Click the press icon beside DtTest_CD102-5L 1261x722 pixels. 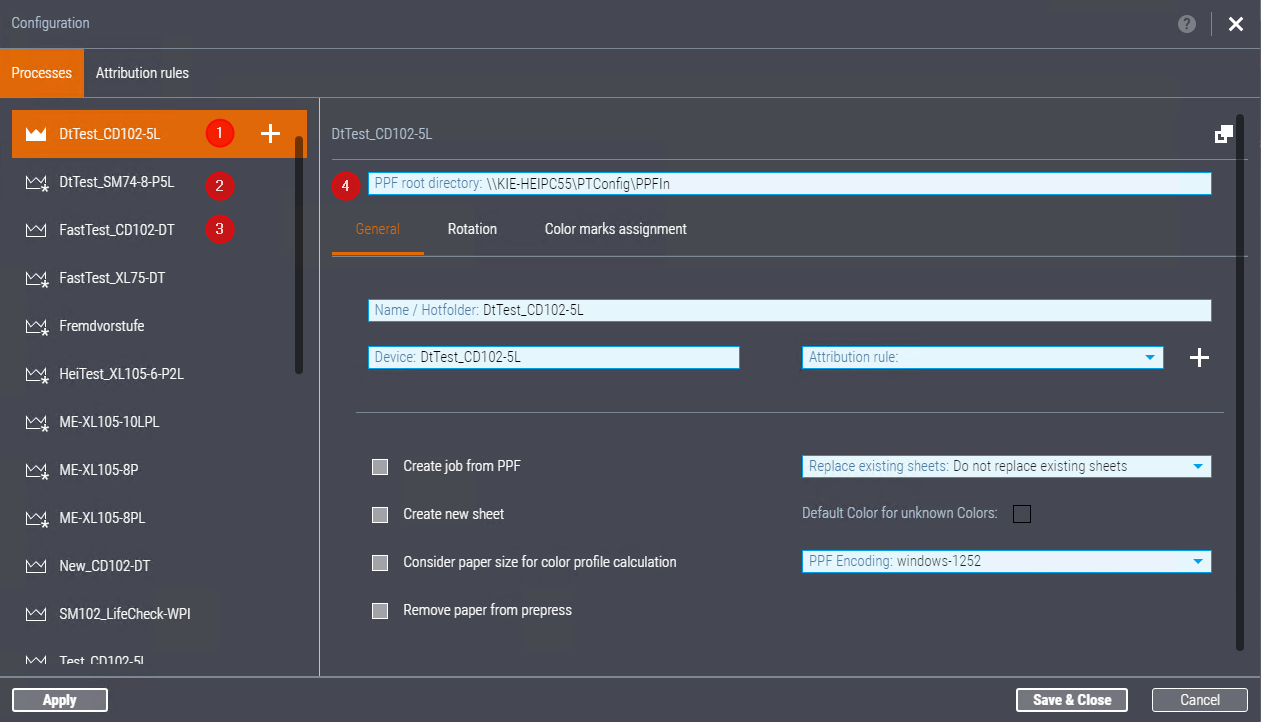pyautogui.click(x=35, y=133)
